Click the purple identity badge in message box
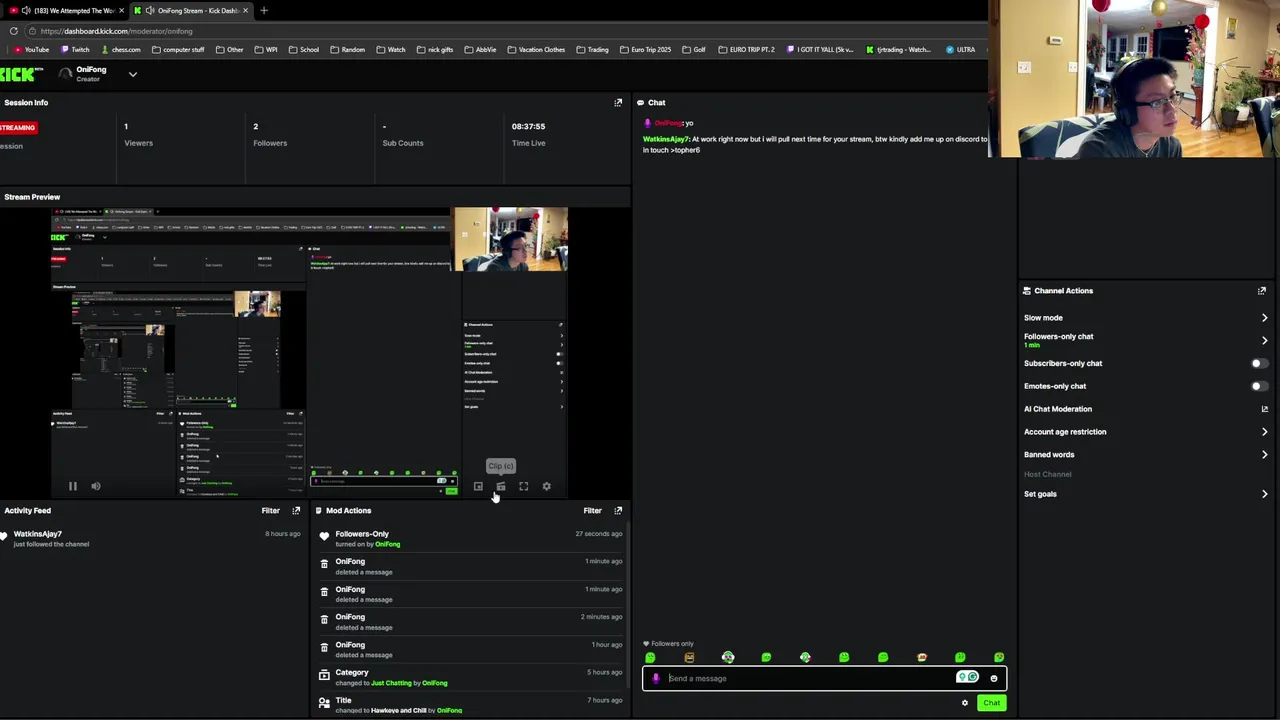The image size is (1280, 720). click(x=656, y=678)
